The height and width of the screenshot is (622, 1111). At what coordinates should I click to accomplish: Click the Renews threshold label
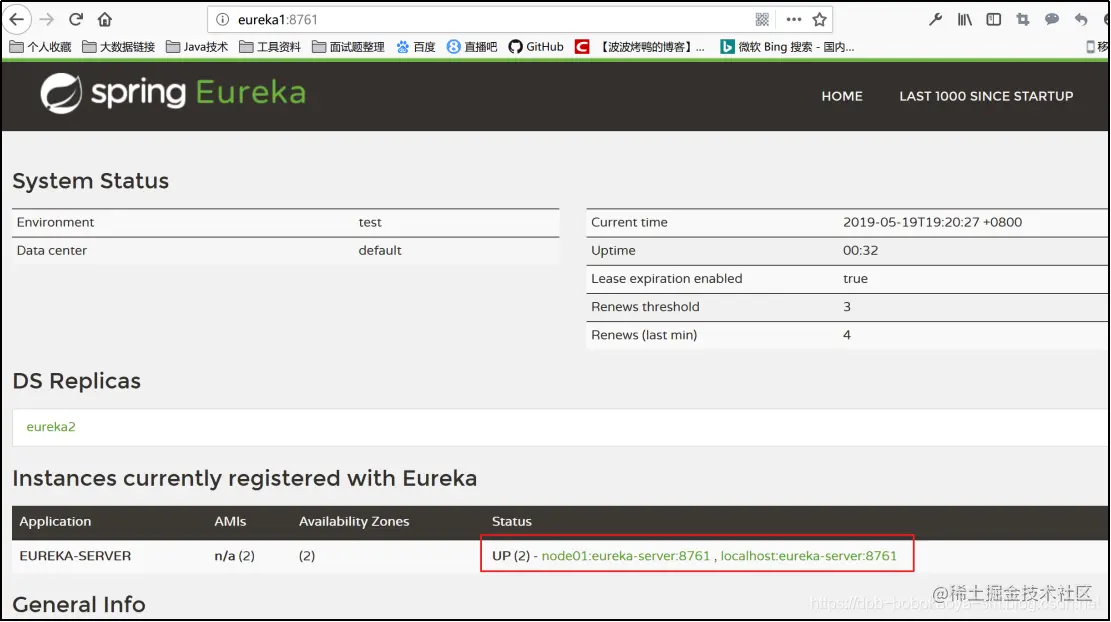pyautogui.click(x=645, y=307)
